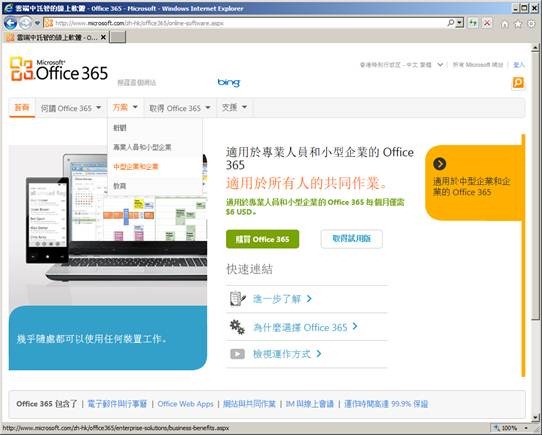Click the '取得試用版' trial button
The height and width of the screenshot is (435, 542).
click(x=352, y=239)
